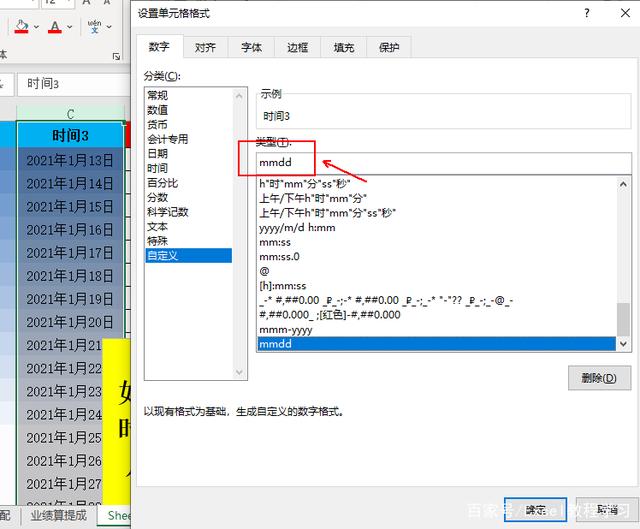Click category list scroll up arrow

[x=239, y=96]
